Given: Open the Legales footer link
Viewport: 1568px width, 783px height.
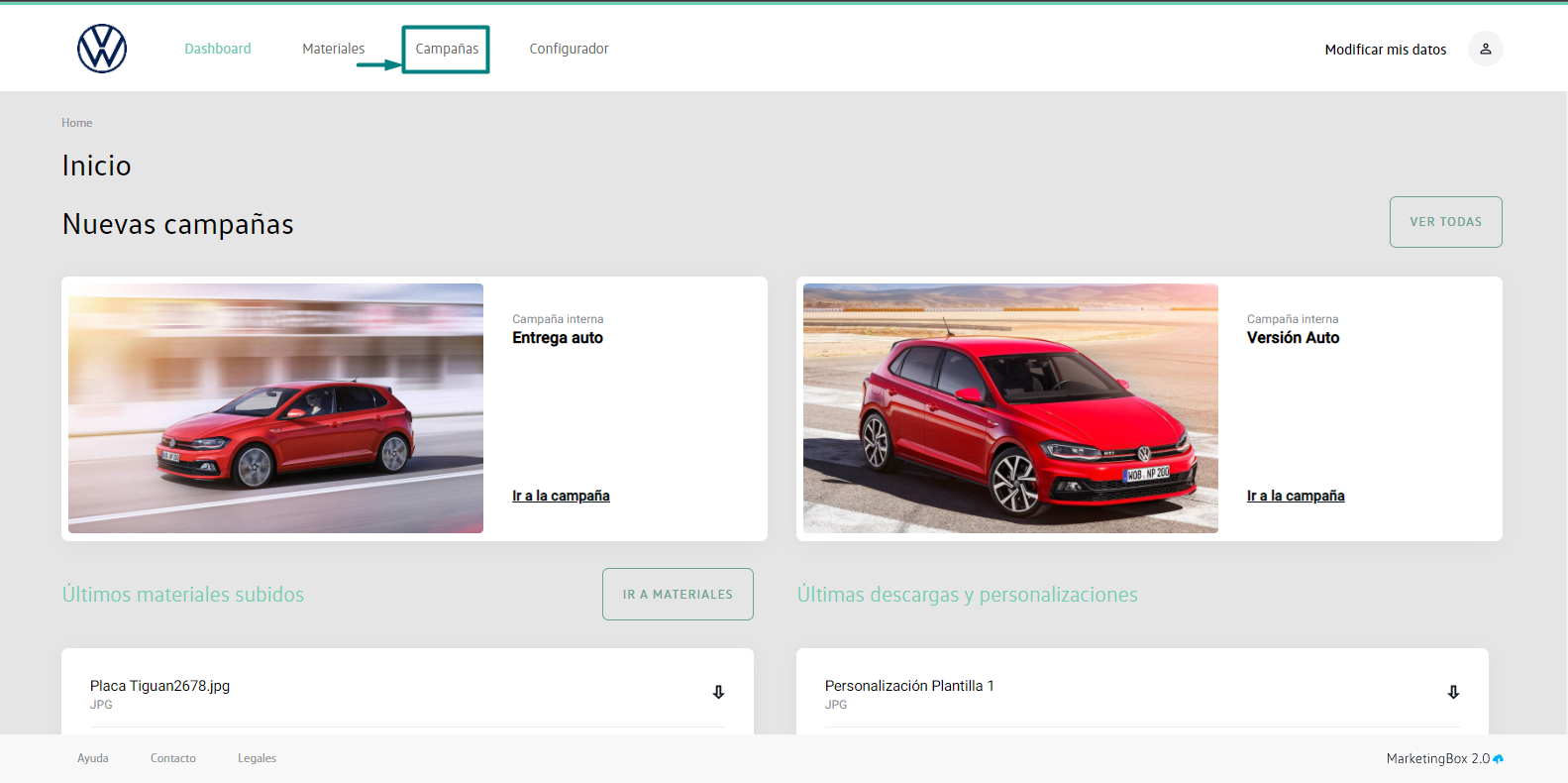Looking at the screenshot, I should 257,758.
